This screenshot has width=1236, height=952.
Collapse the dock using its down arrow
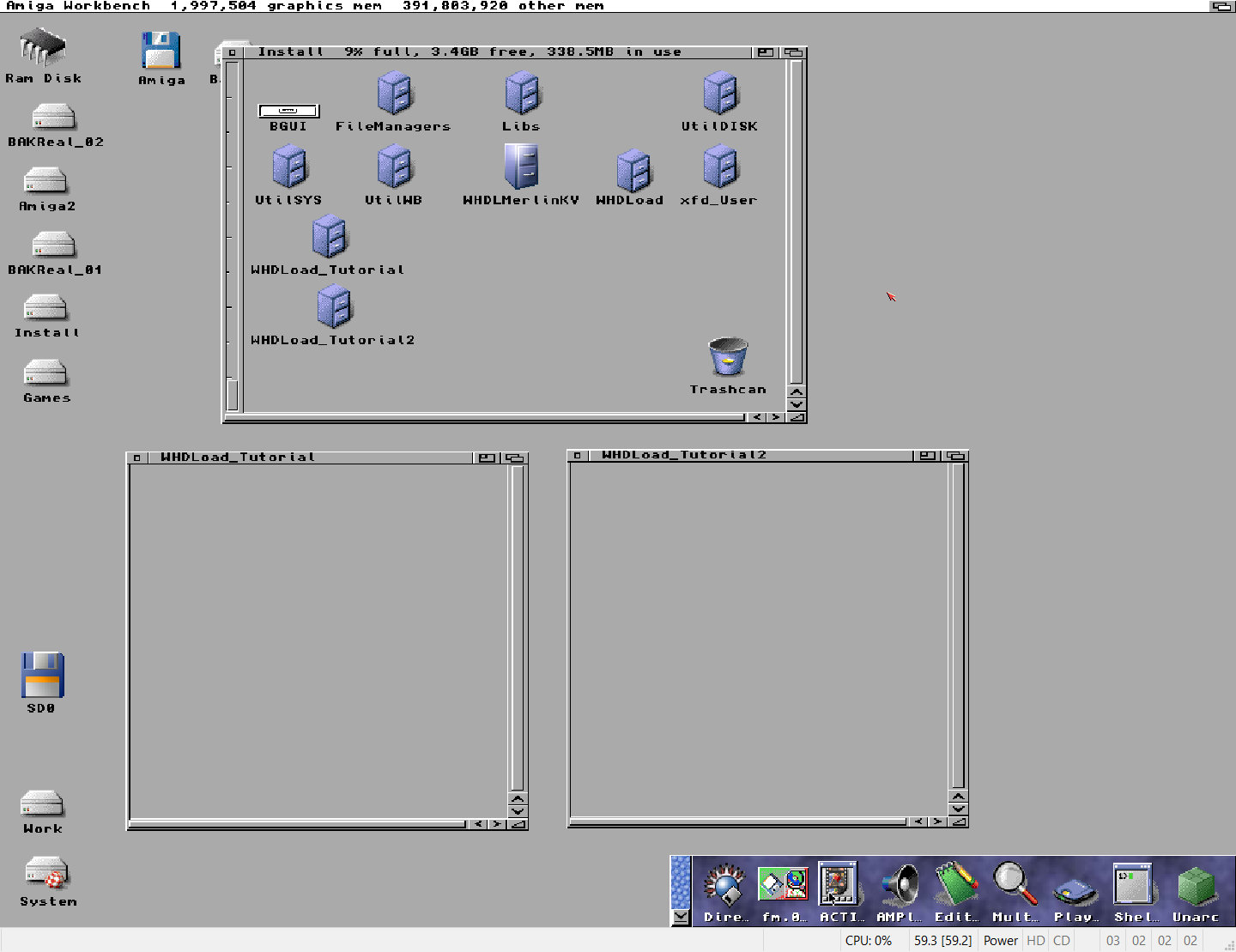[681, 917]
